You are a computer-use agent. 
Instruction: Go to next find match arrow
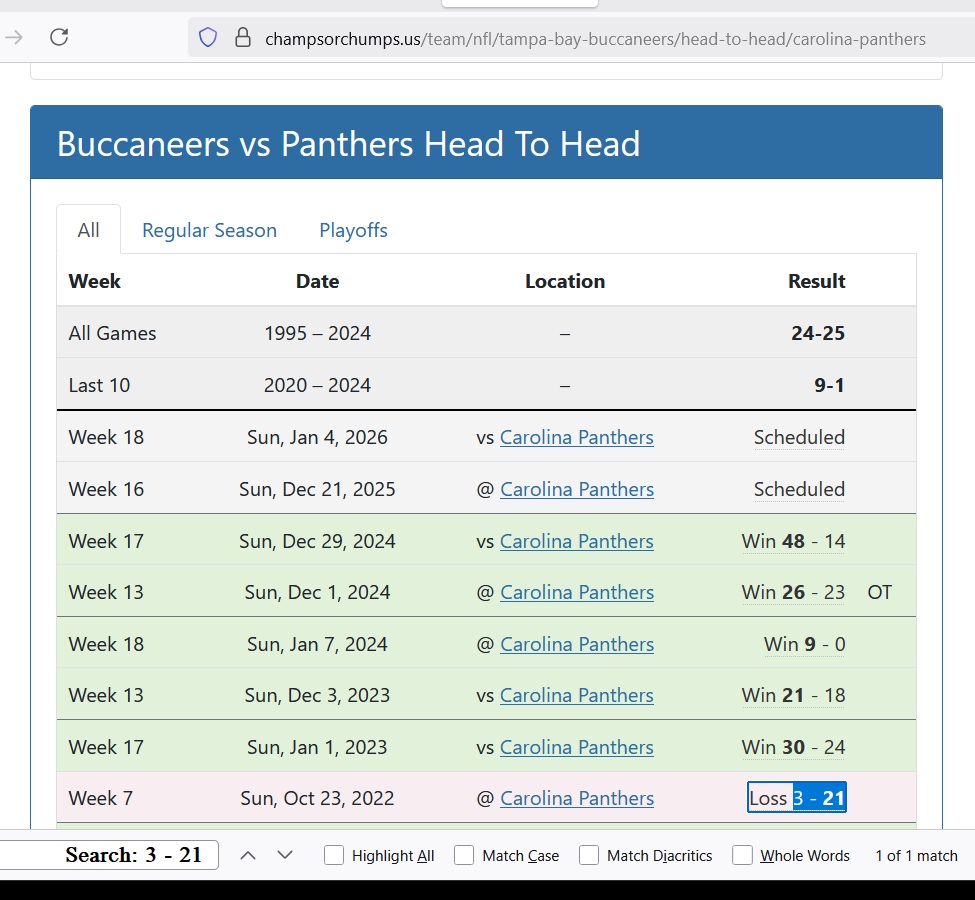pyautogui.click(x=285, y=855)
